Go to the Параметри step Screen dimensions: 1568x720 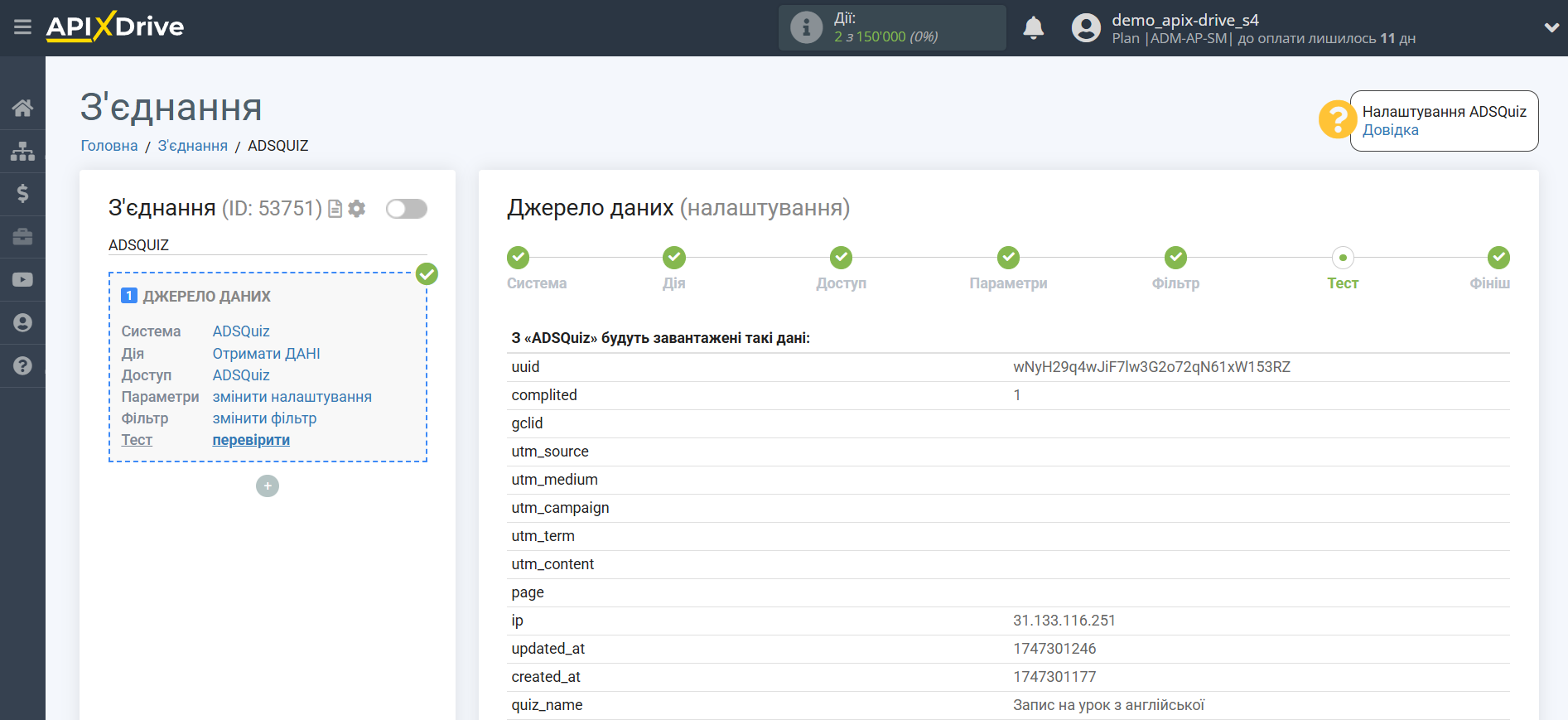coord(1008,258)
